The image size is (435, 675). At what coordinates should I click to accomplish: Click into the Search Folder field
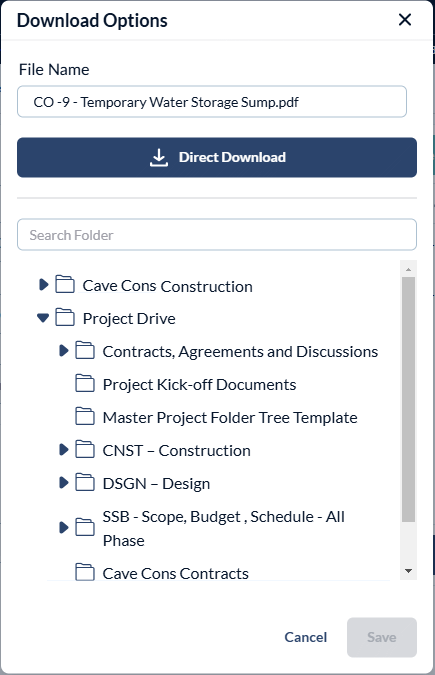click(217, 235)
